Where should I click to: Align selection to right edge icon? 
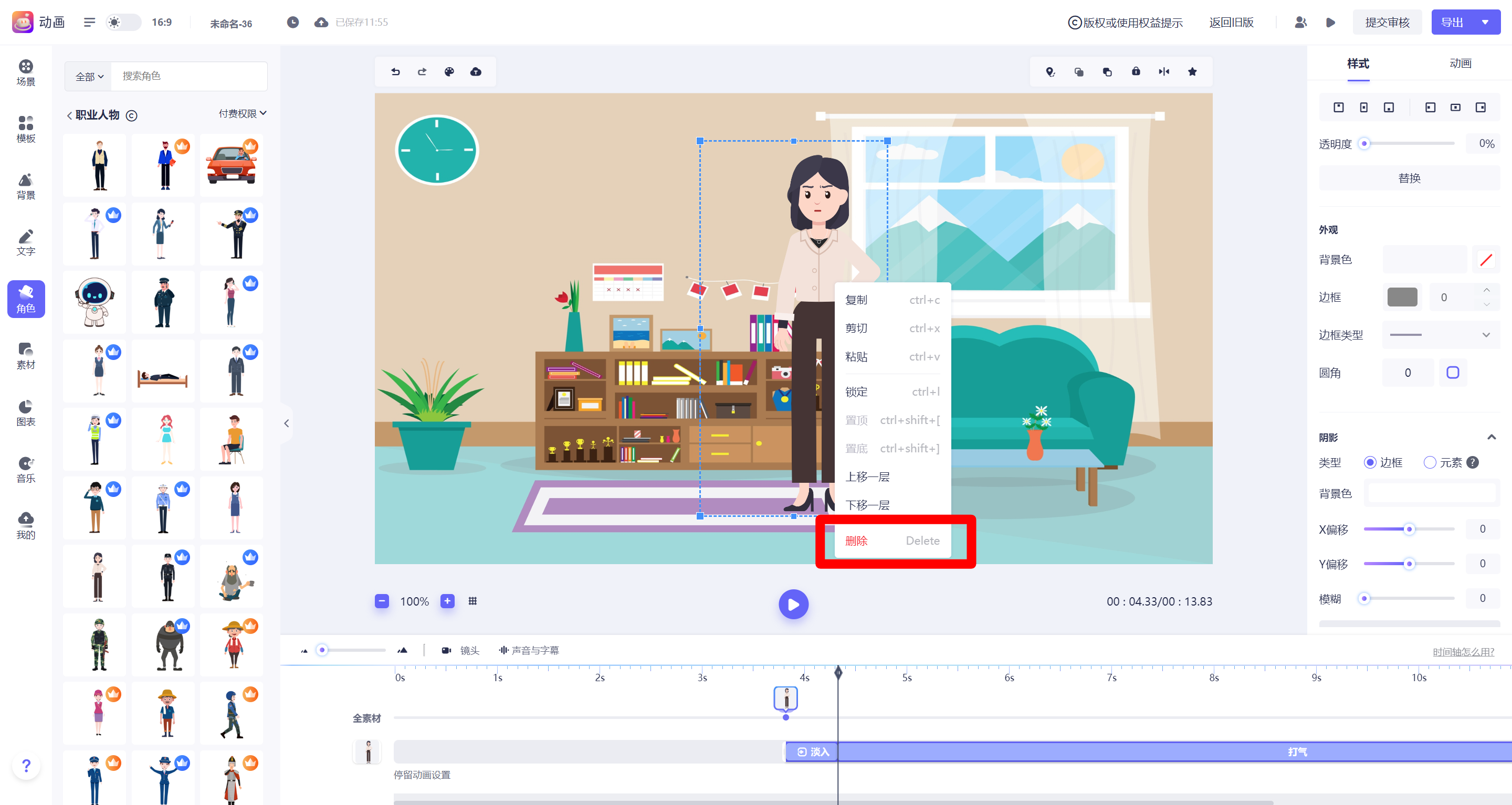[1481, 108]
